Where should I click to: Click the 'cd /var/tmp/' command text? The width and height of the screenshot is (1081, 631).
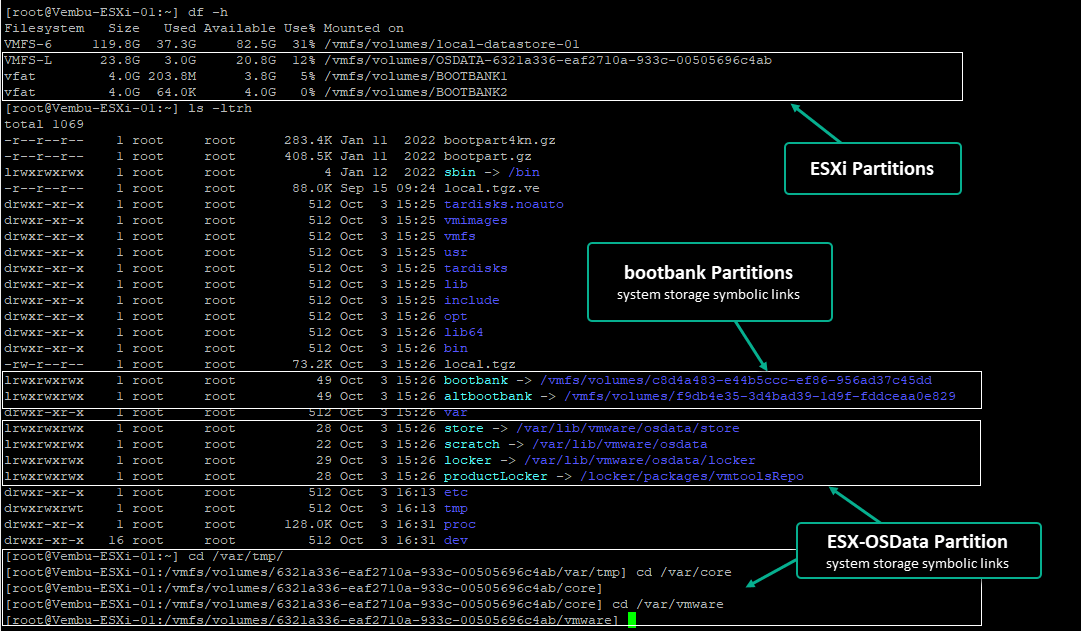pyautogui.click(x=236, y=556)
